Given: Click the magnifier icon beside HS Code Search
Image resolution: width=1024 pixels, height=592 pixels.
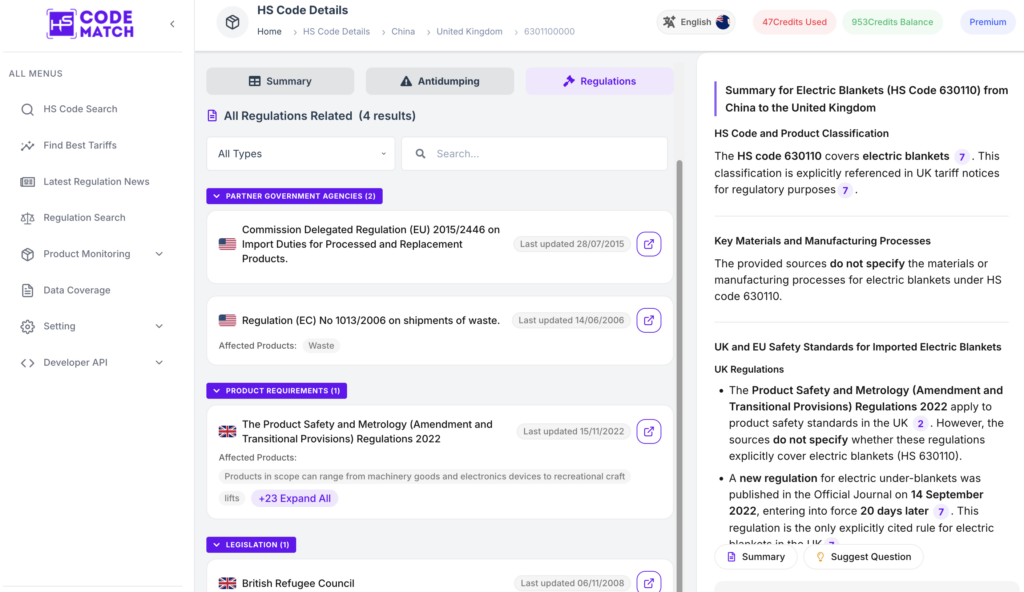Looking at the screenshot, I should [27, 109].
